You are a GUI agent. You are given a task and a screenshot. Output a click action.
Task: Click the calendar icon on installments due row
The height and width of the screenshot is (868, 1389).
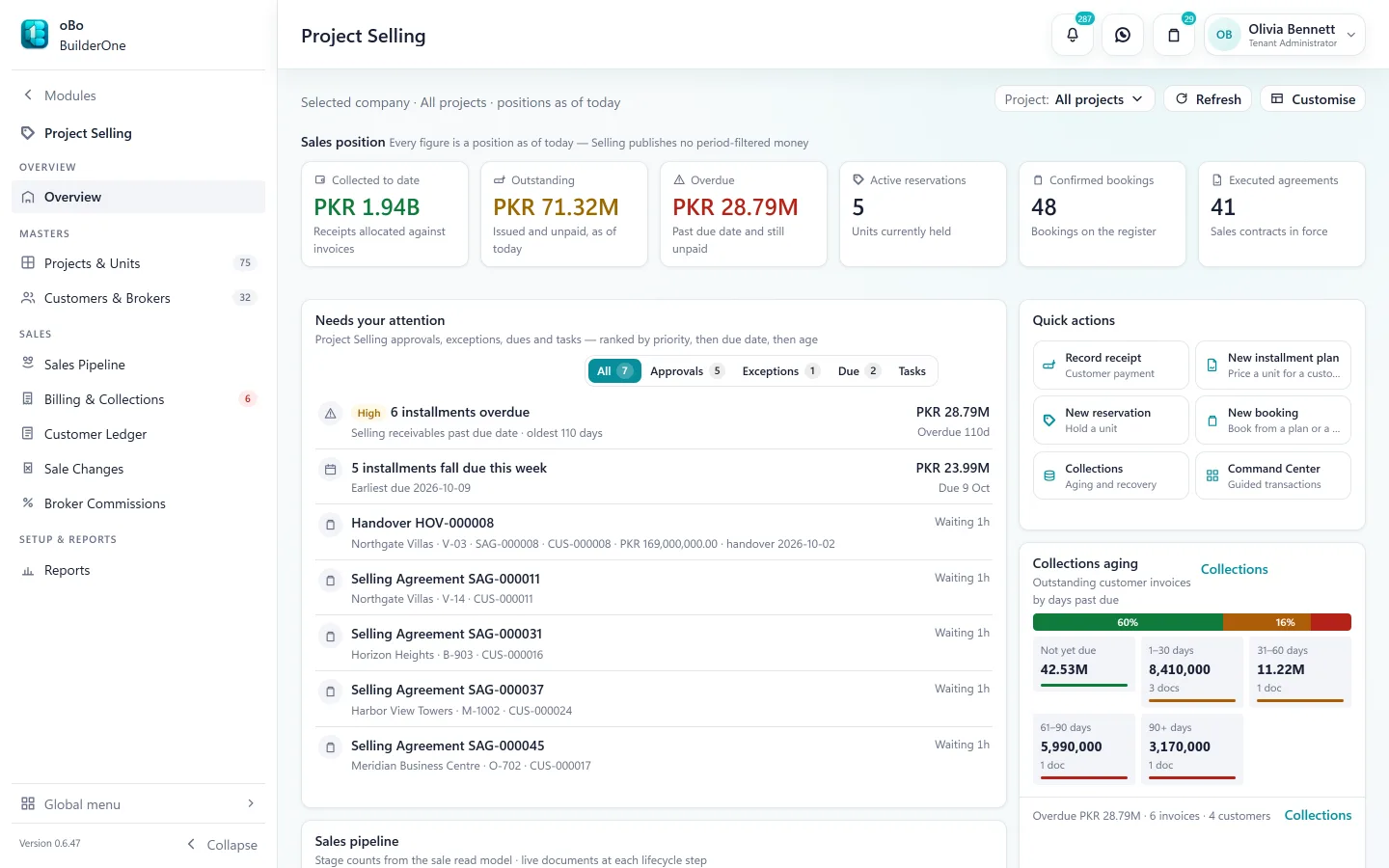tap(331, 470)
